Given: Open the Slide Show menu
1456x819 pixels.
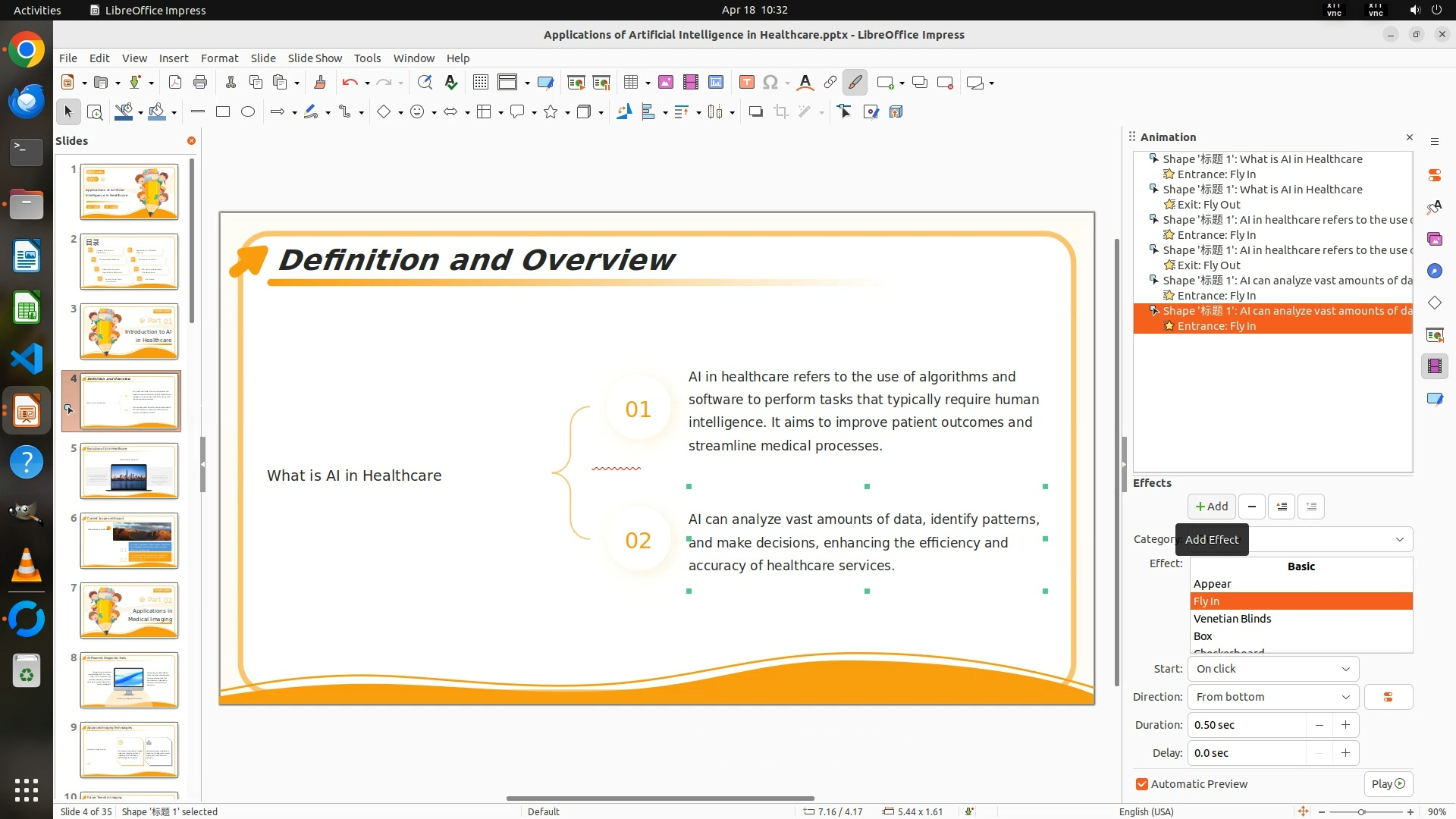Looking at the screenshot, I should 314,58.
